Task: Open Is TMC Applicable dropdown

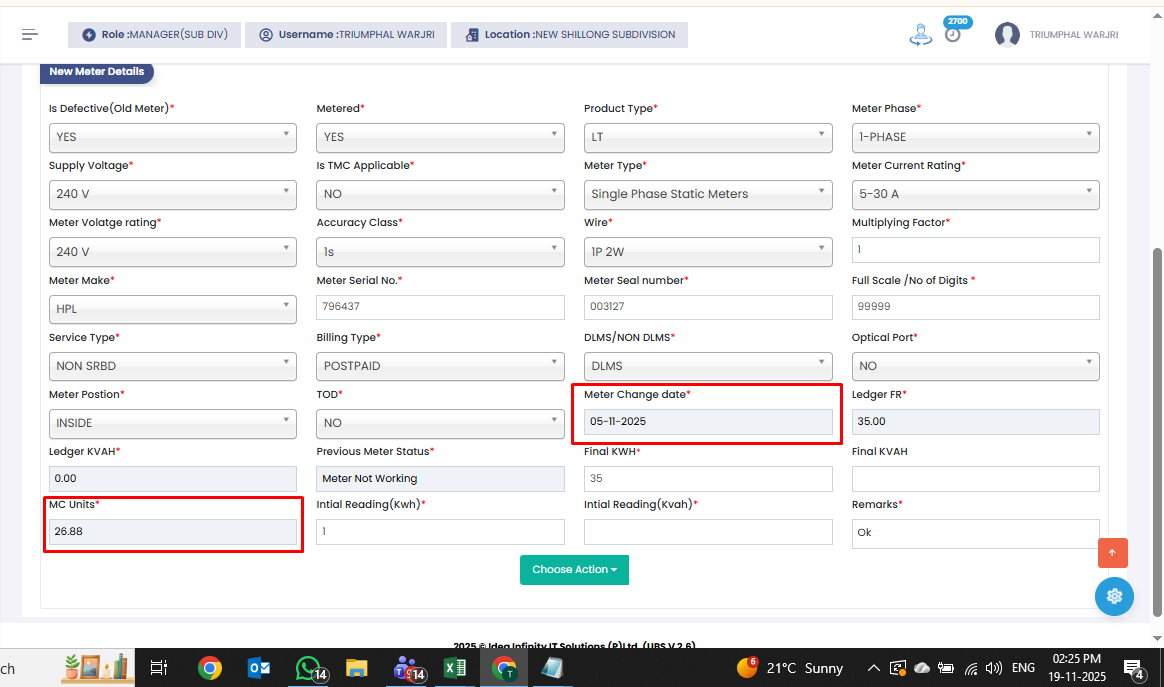Action: 440,195
